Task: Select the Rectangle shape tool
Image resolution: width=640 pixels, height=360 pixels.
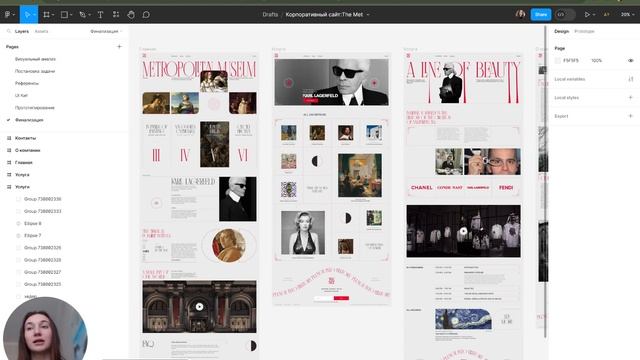Action: [64, 14]
